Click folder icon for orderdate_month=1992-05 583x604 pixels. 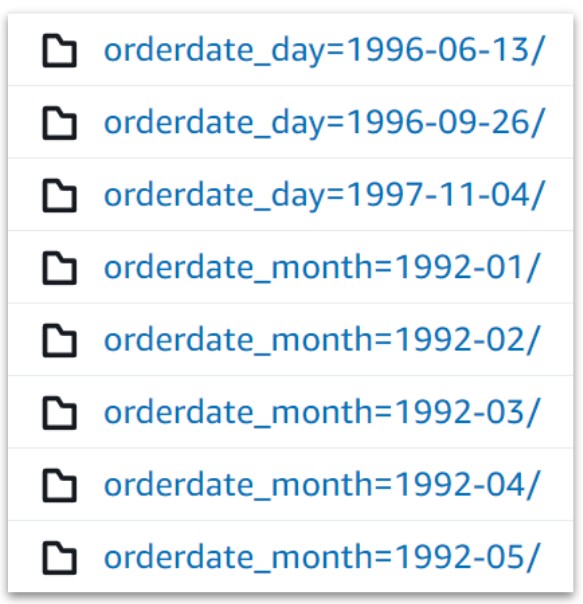tap(59, 557)
